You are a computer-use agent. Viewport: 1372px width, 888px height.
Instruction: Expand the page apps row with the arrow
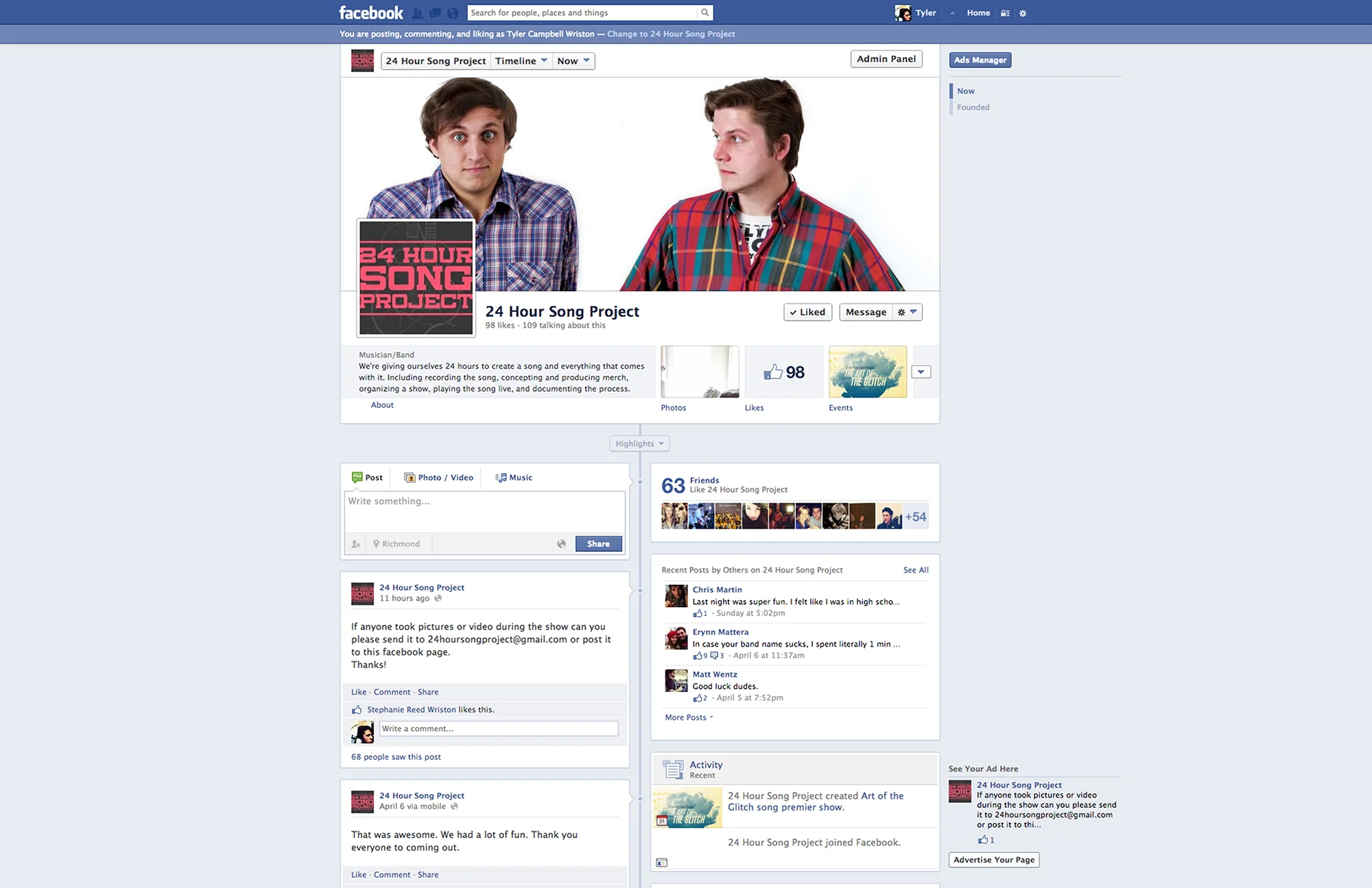pos(921,372)
